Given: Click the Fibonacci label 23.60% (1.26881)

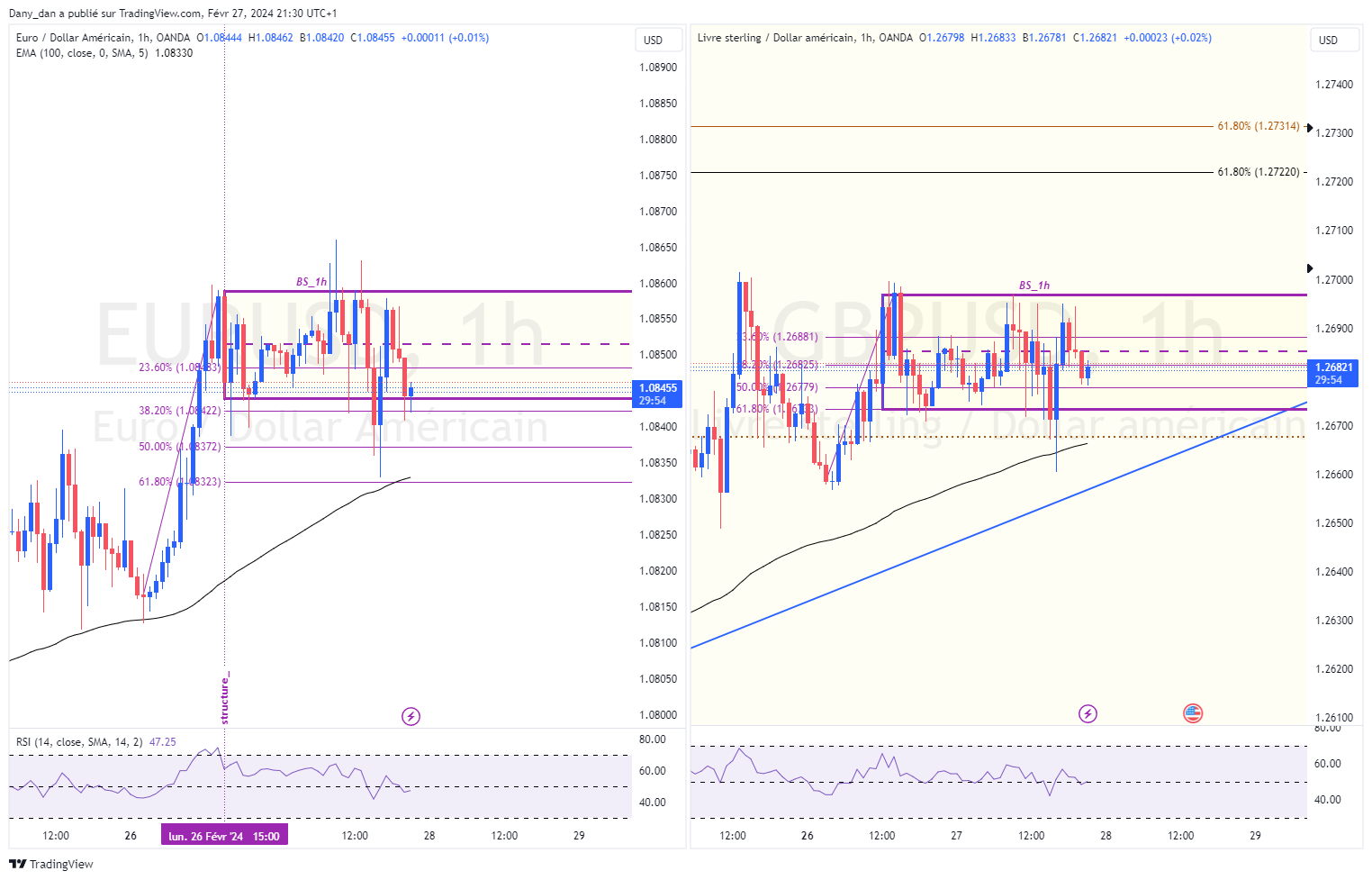Looking at the screenshot, I should point(778,337).
